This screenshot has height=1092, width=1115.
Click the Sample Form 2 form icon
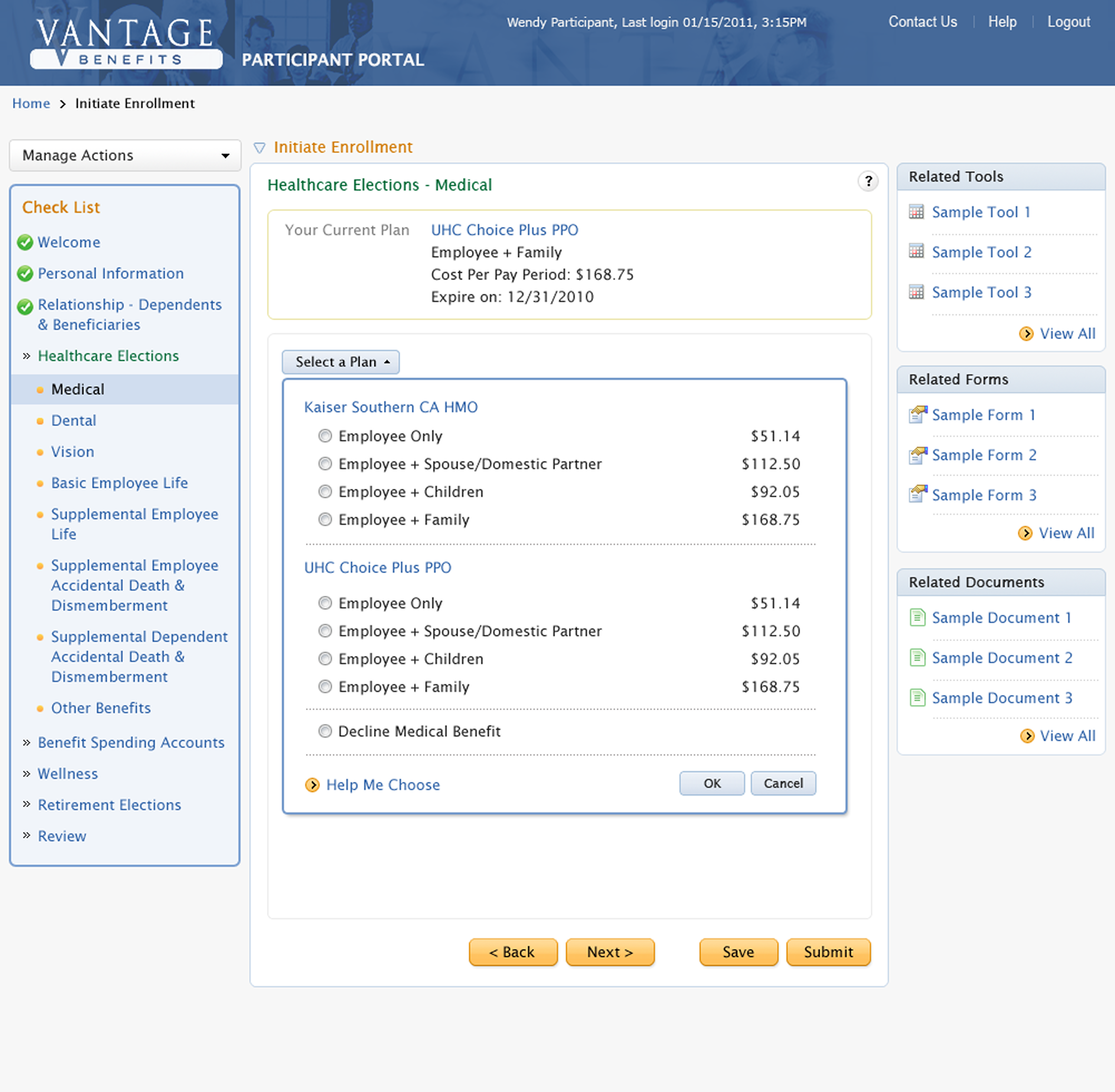coord(917,455)
